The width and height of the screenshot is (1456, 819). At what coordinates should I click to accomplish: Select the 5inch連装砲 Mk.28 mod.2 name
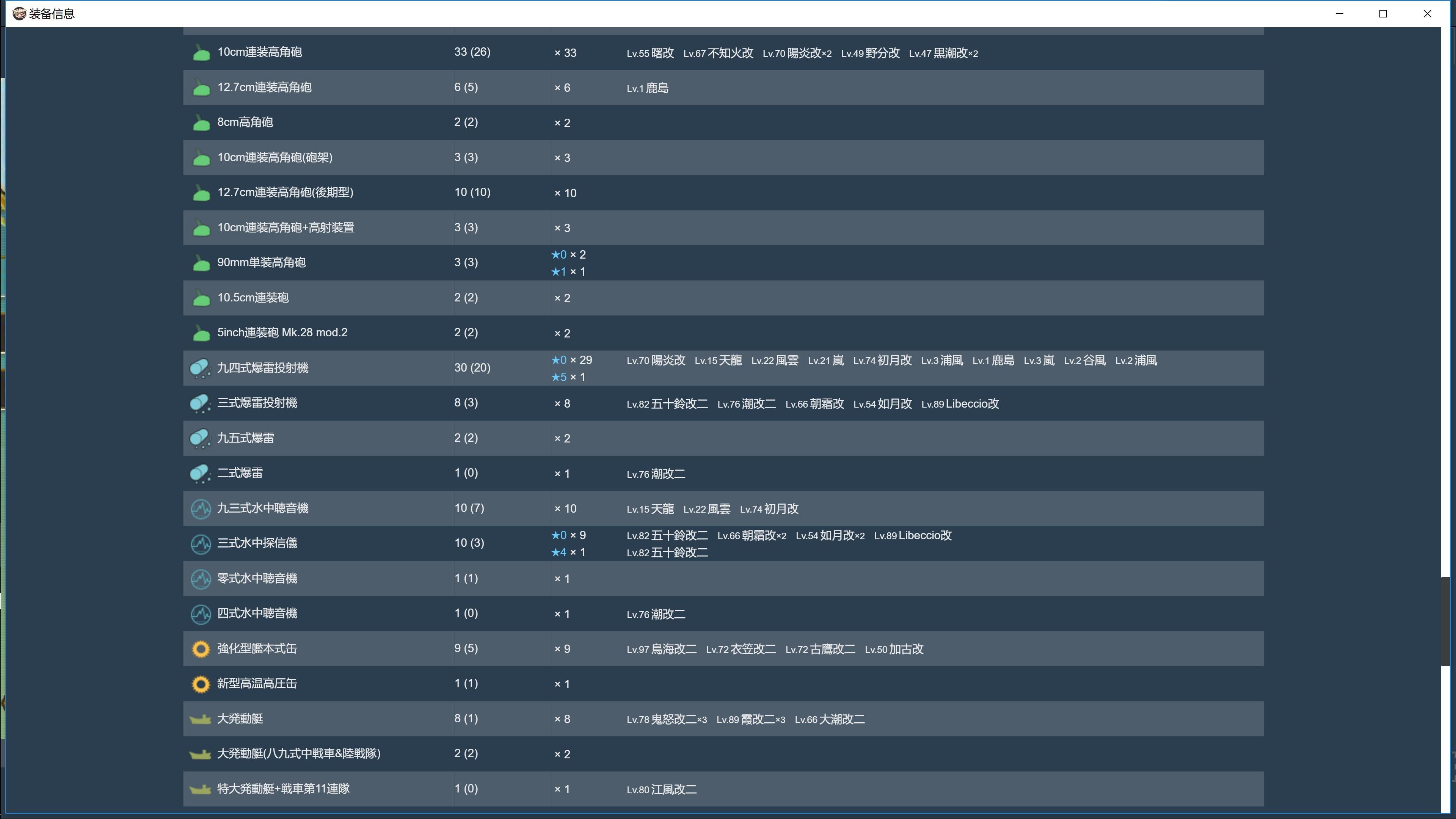pos(282,333)
